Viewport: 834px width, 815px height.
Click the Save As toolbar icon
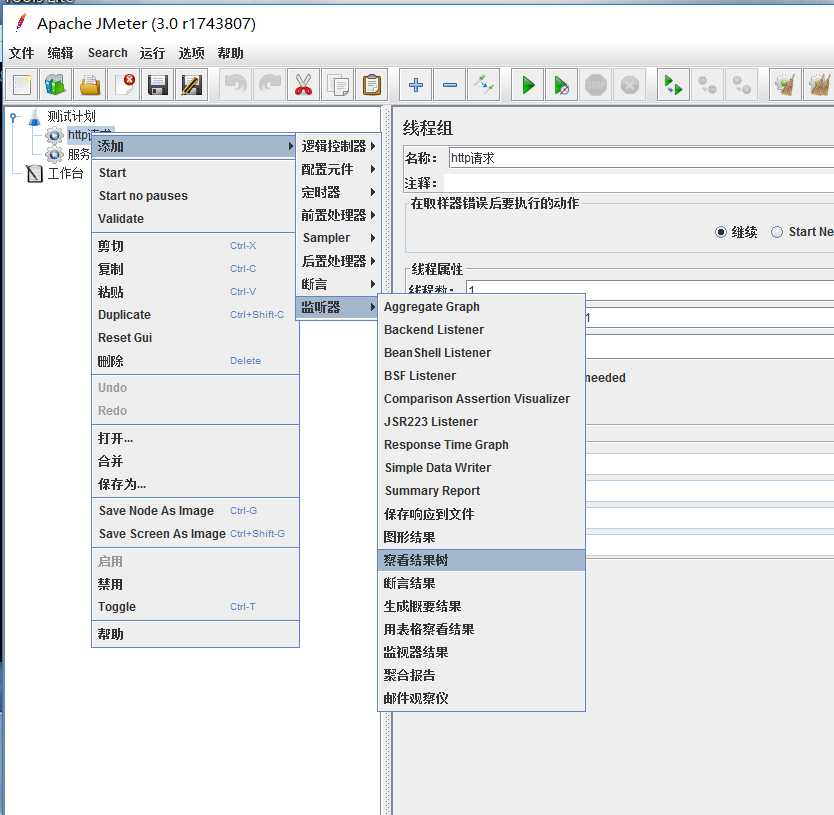191,85
